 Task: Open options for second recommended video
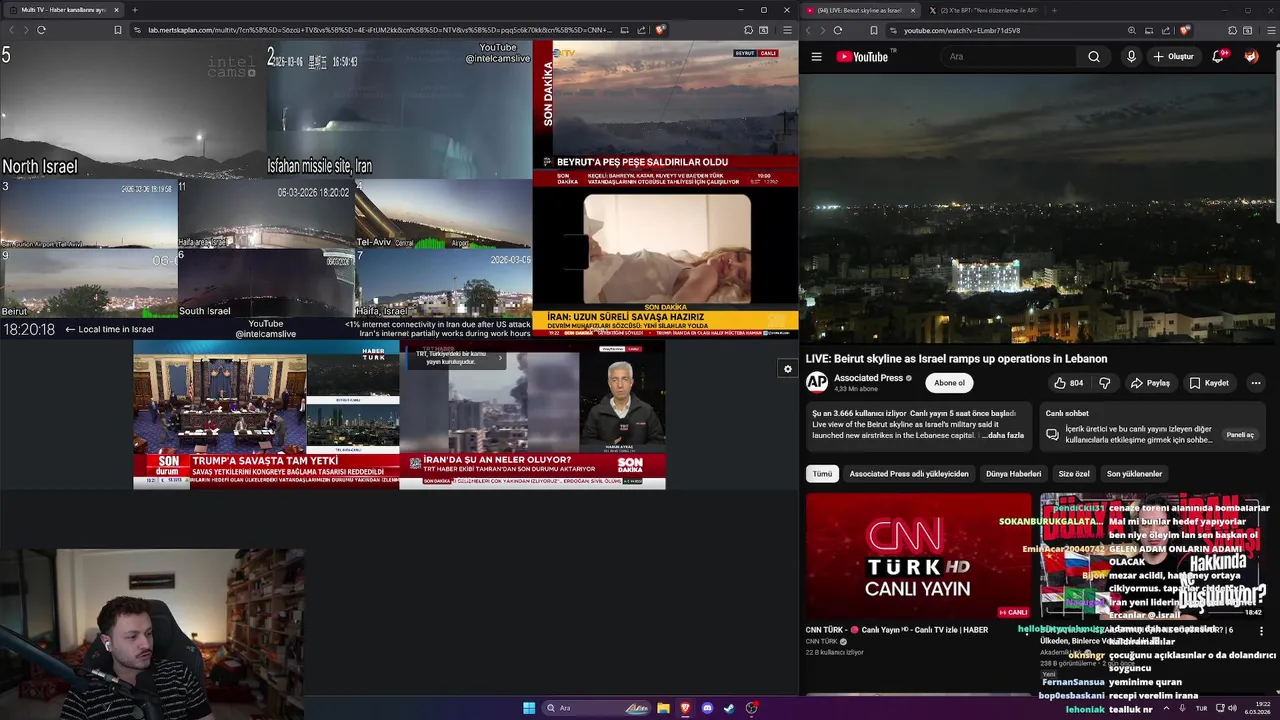coord(1261,631)
